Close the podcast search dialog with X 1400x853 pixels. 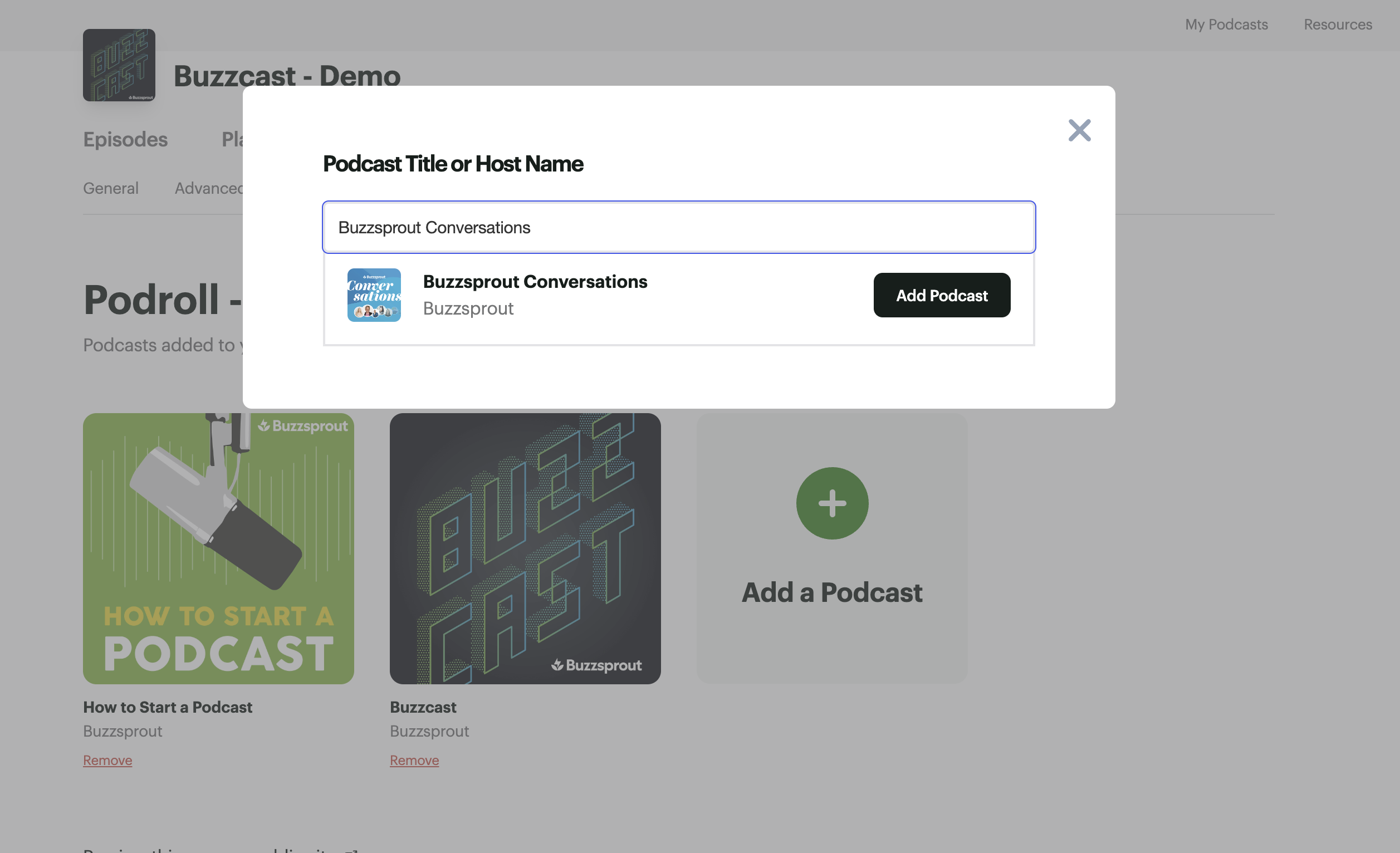[x=1079, y=130]
